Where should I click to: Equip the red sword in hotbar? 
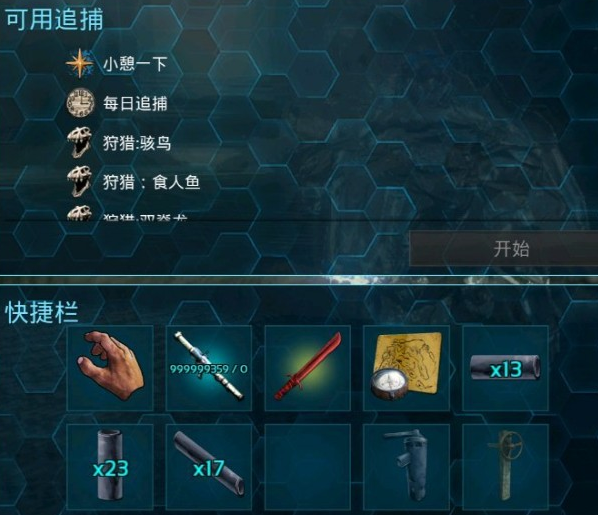[x=307, y=368]
